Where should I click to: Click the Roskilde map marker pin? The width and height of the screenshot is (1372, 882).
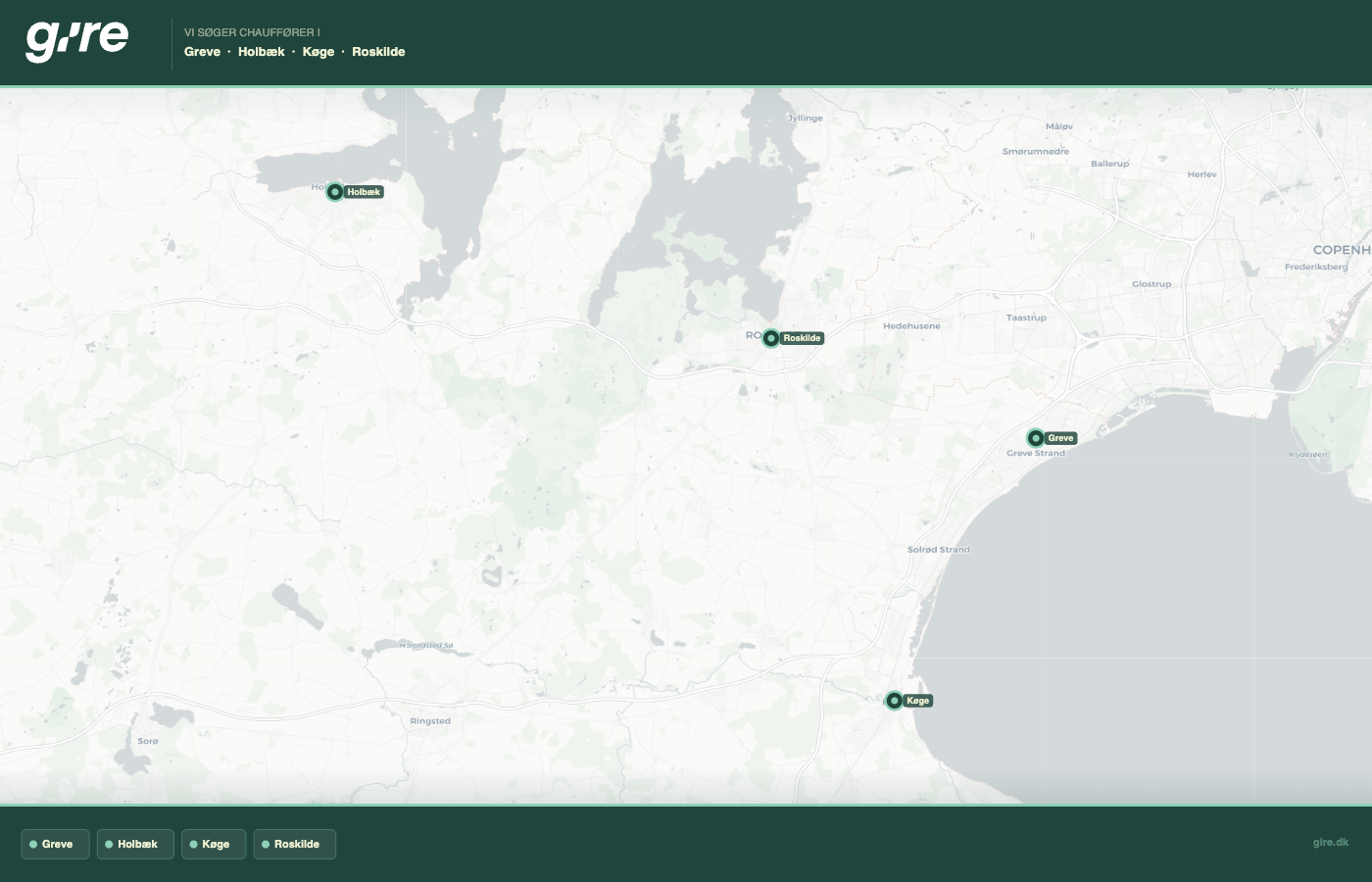coord(771,338)
